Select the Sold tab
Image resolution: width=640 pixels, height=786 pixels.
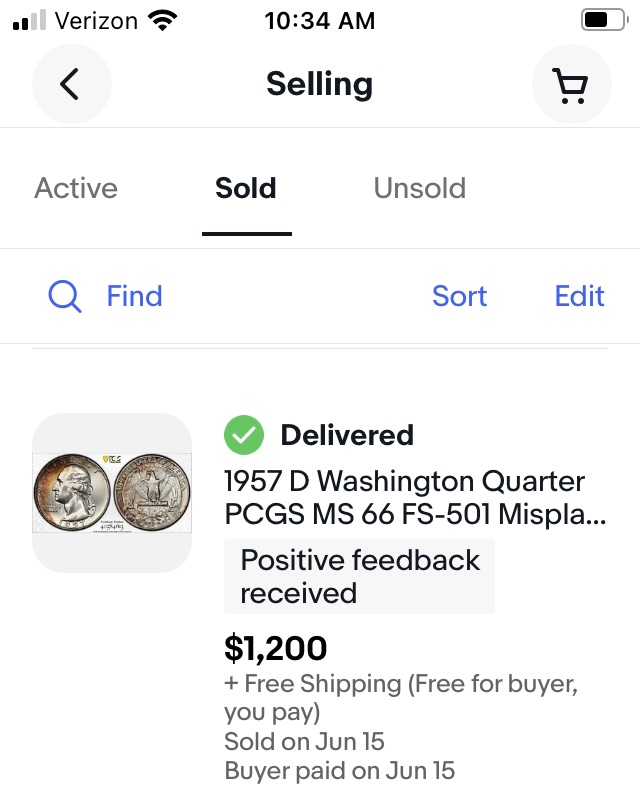[x=246, y=188]
